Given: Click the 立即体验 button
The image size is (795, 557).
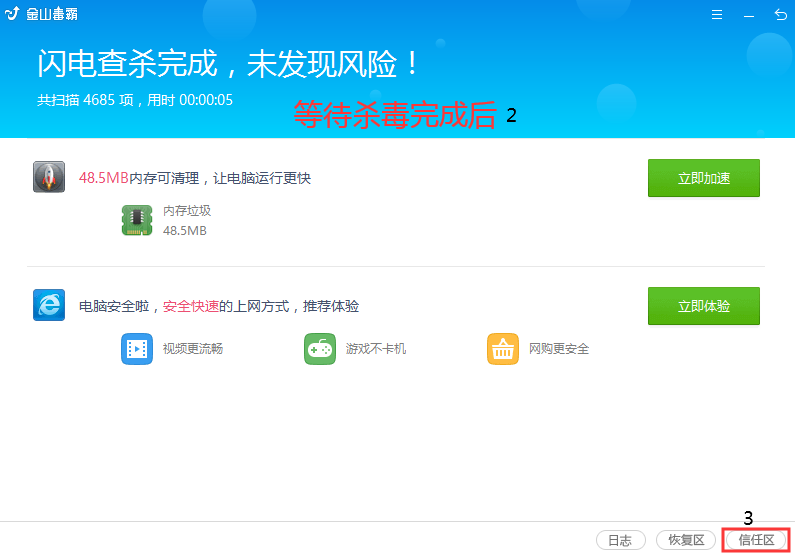Looking at the screenshot, I should (x=704, y=306).
